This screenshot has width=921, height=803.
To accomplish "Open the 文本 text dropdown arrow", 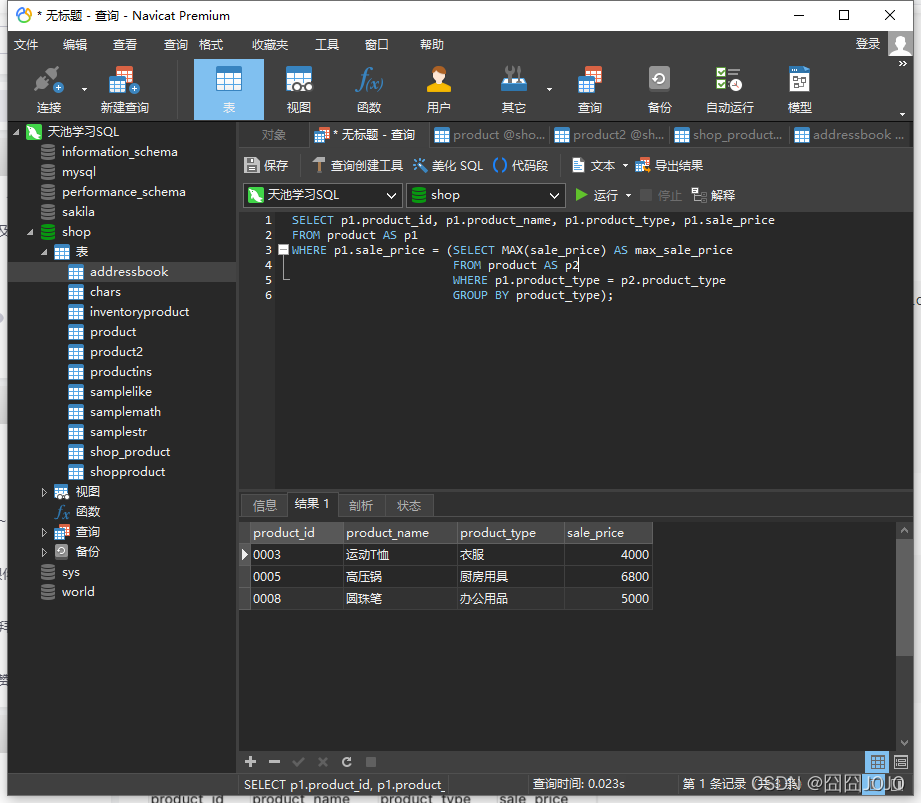I will point(625,166).
